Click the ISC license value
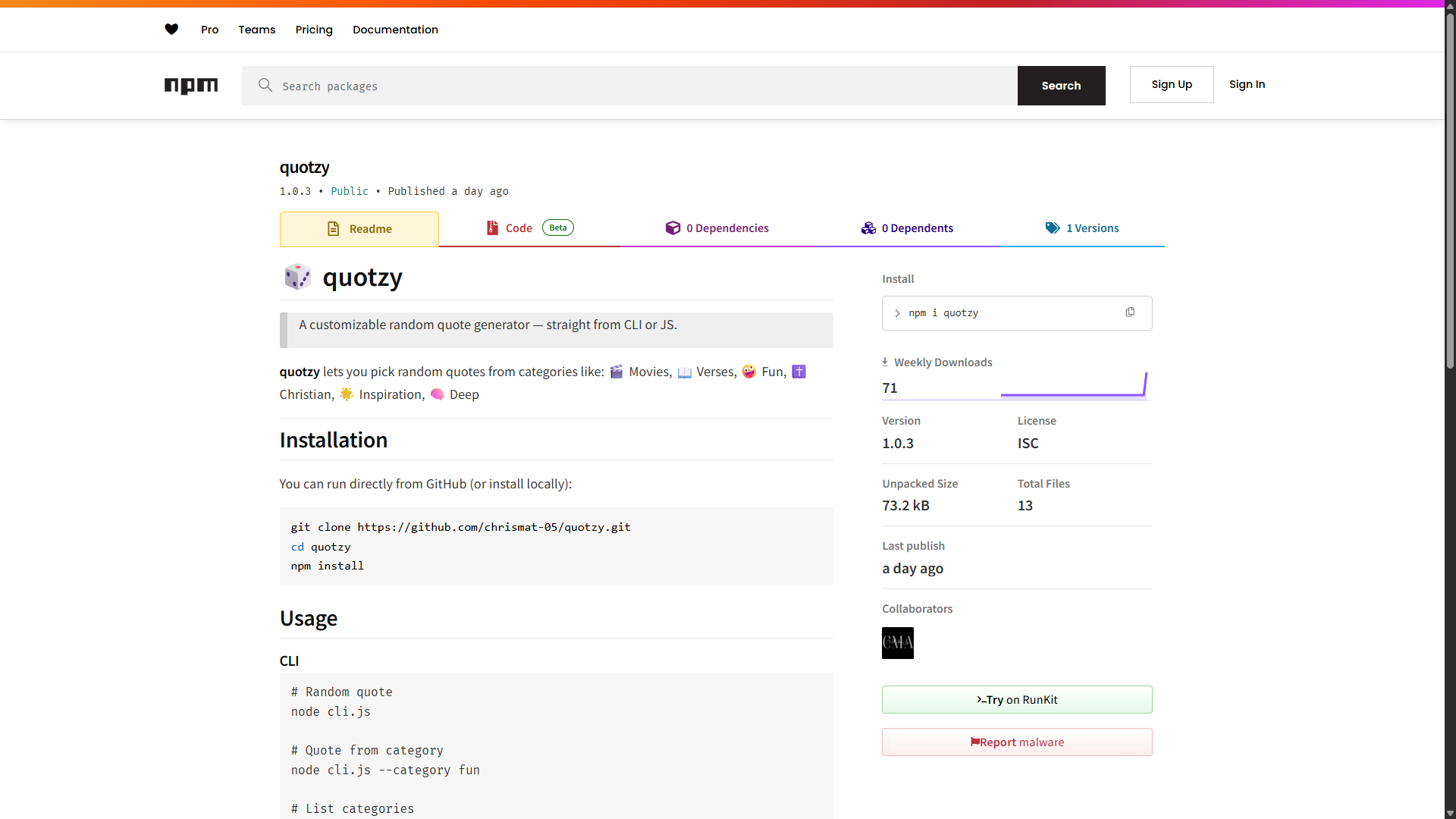 pos(1028,444)
